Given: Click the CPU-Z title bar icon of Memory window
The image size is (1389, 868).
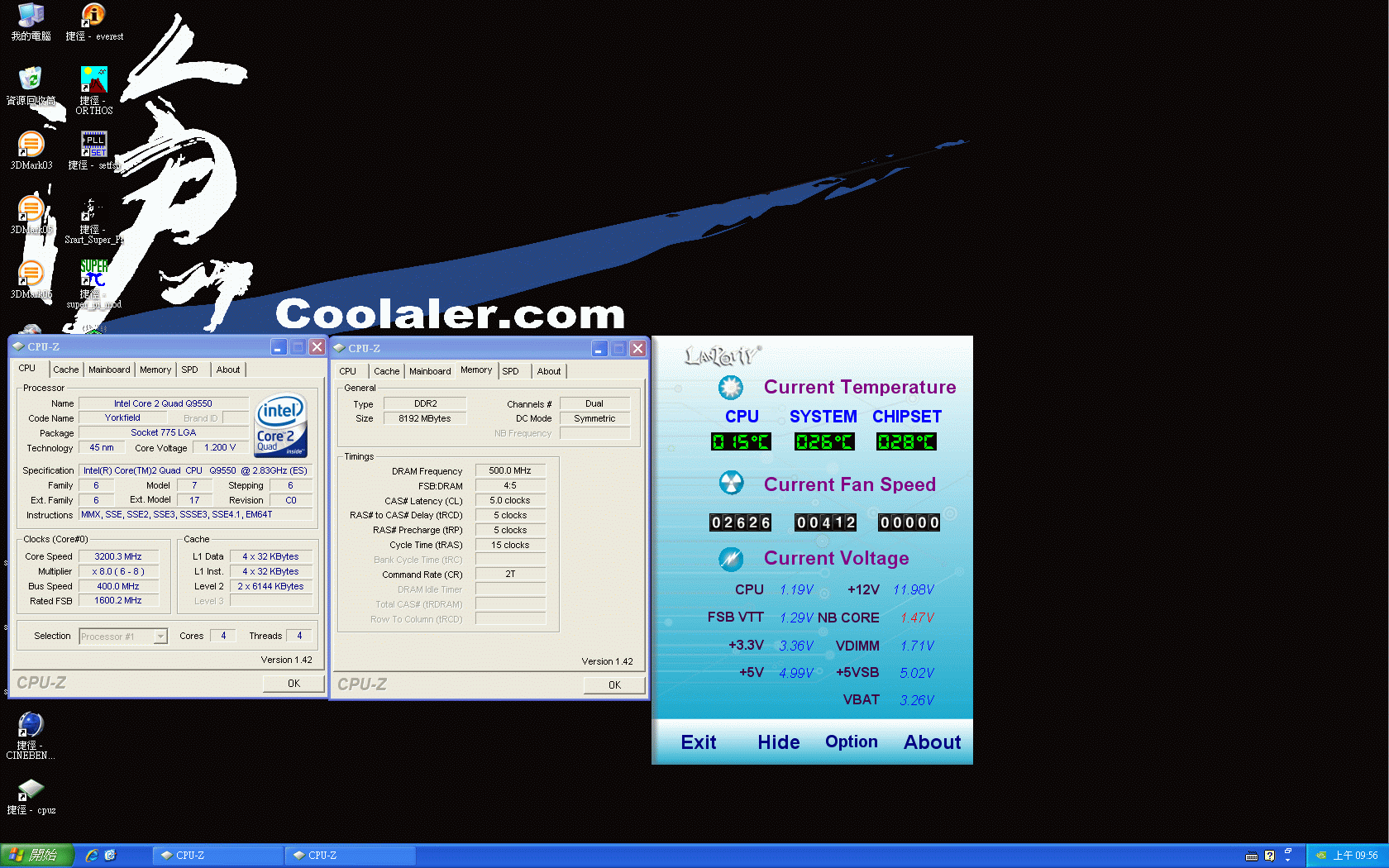Looking at the screenshot, I should click(x=339, y=349).
